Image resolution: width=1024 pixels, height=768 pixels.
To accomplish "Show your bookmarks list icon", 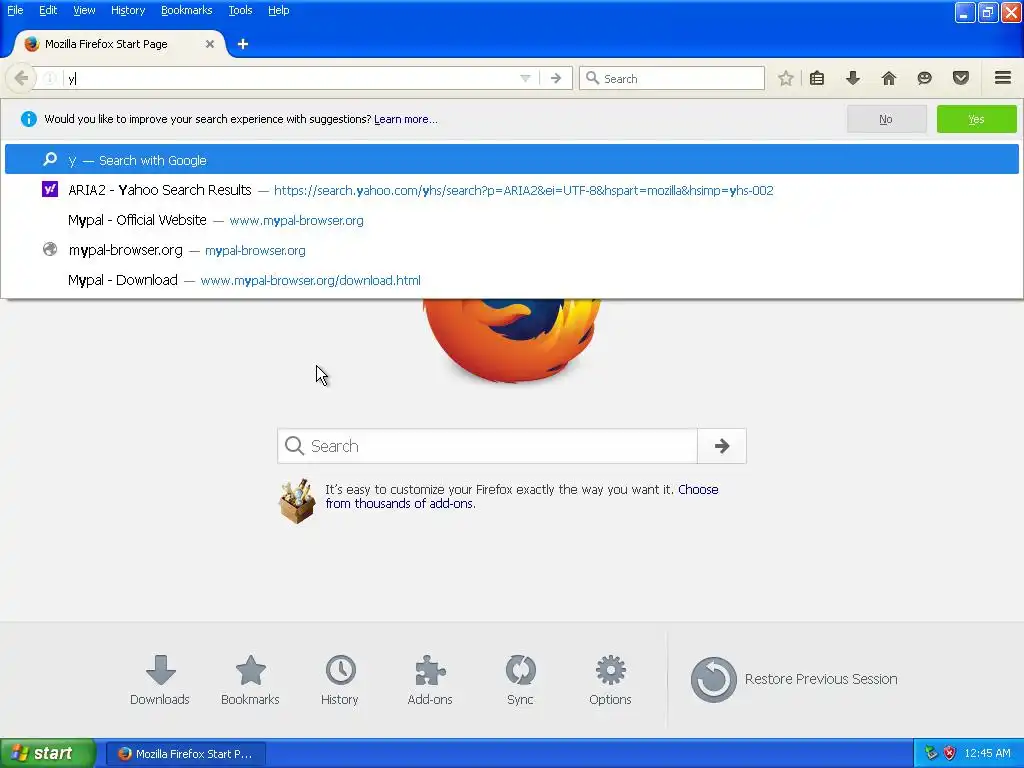I will [x=817, y=78].
